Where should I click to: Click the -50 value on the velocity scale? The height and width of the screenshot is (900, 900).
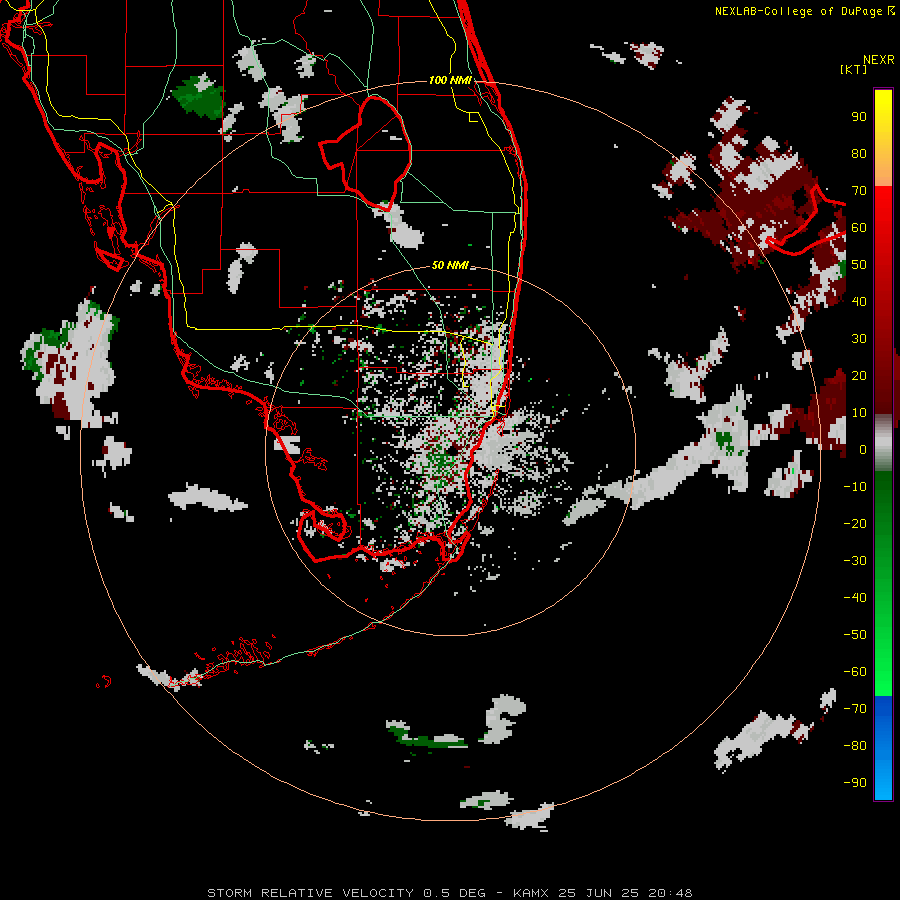855,635
